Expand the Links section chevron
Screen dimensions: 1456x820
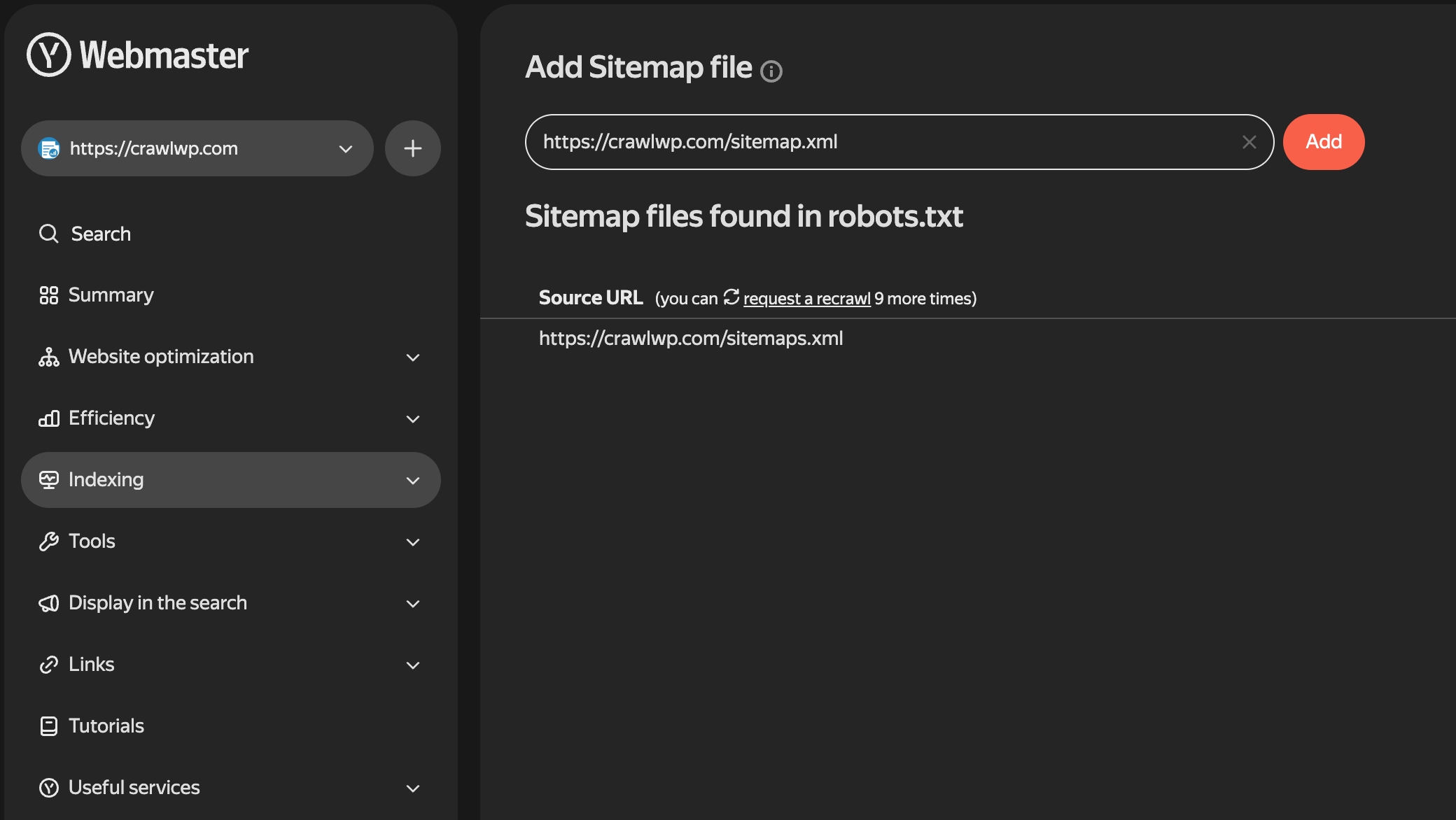click(413, 665)
